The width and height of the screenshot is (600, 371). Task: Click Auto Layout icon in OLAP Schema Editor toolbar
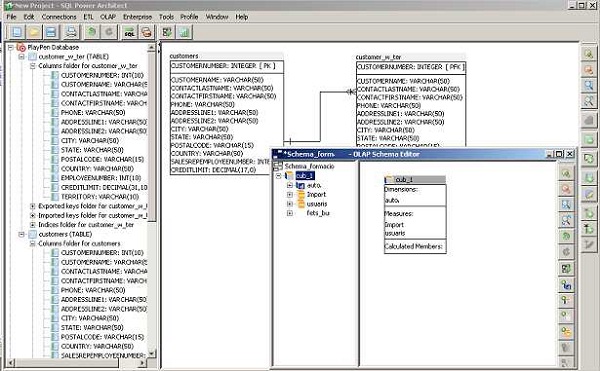point(566,269)
